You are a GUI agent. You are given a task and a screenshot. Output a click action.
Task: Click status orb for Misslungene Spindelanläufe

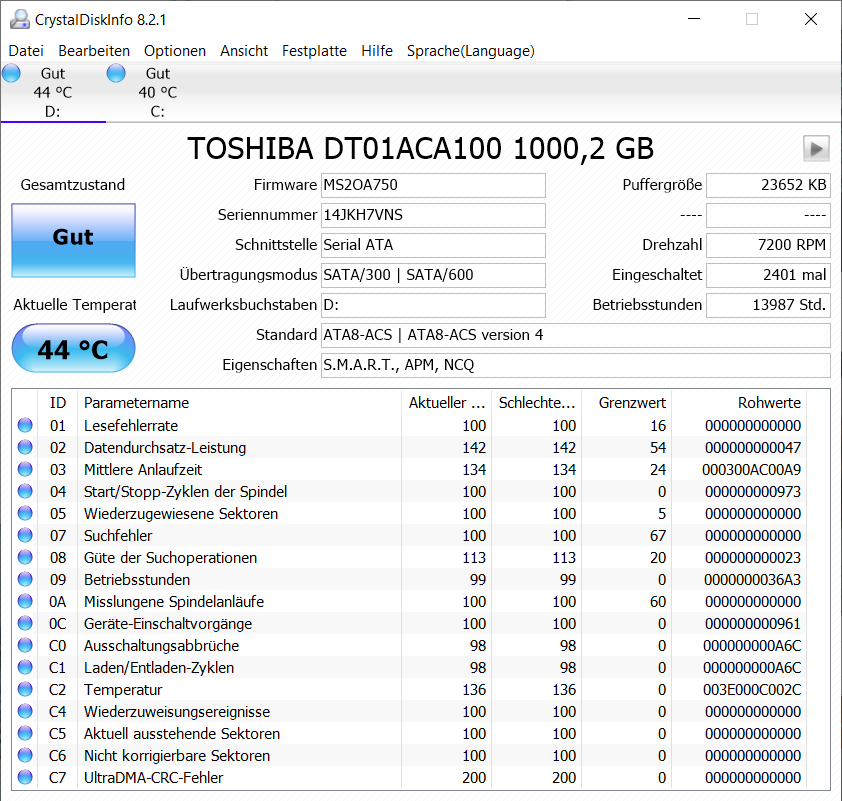(x=25, y=601)
